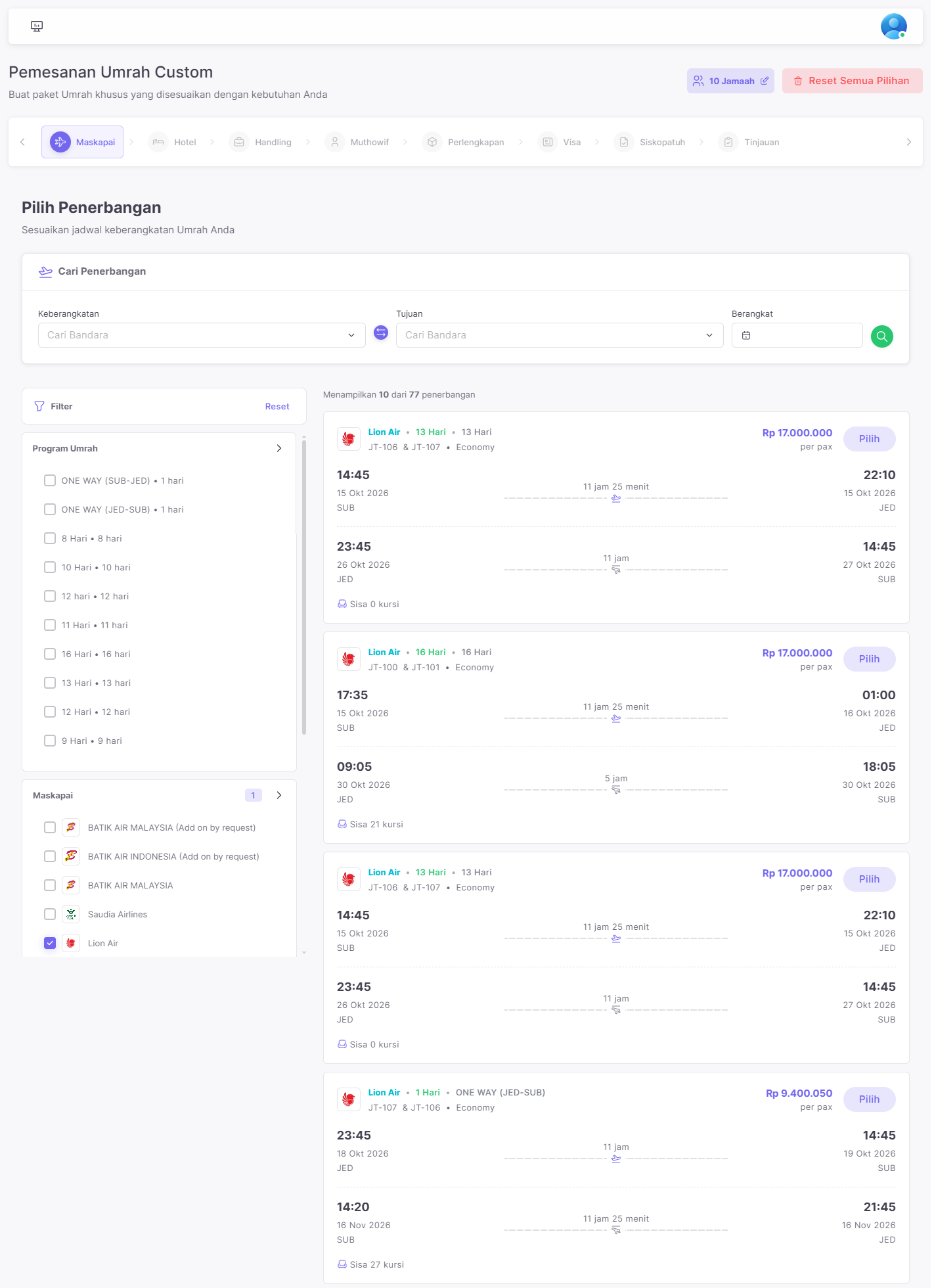934x1288 pixels.
Task: Tick the 16 Hari program checkbox
Action: (50, 654)
